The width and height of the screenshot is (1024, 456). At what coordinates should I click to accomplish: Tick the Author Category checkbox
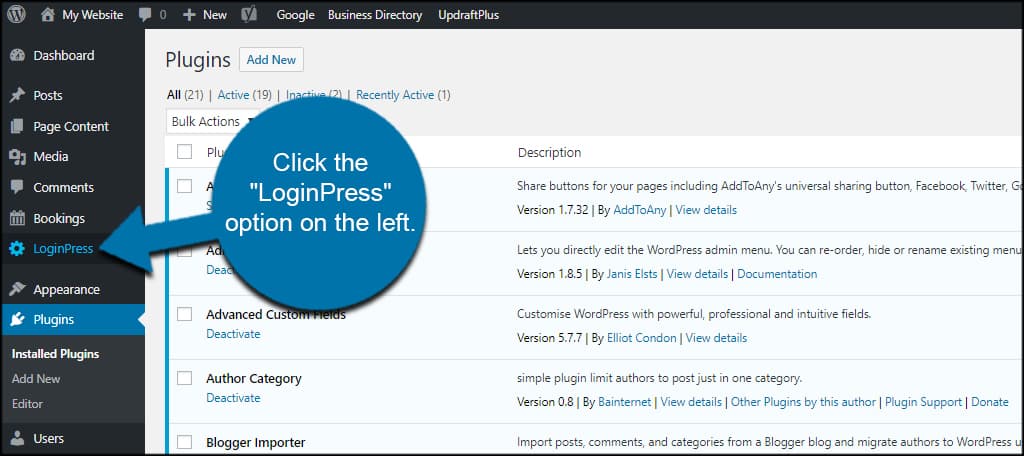(x=185, y=378)
